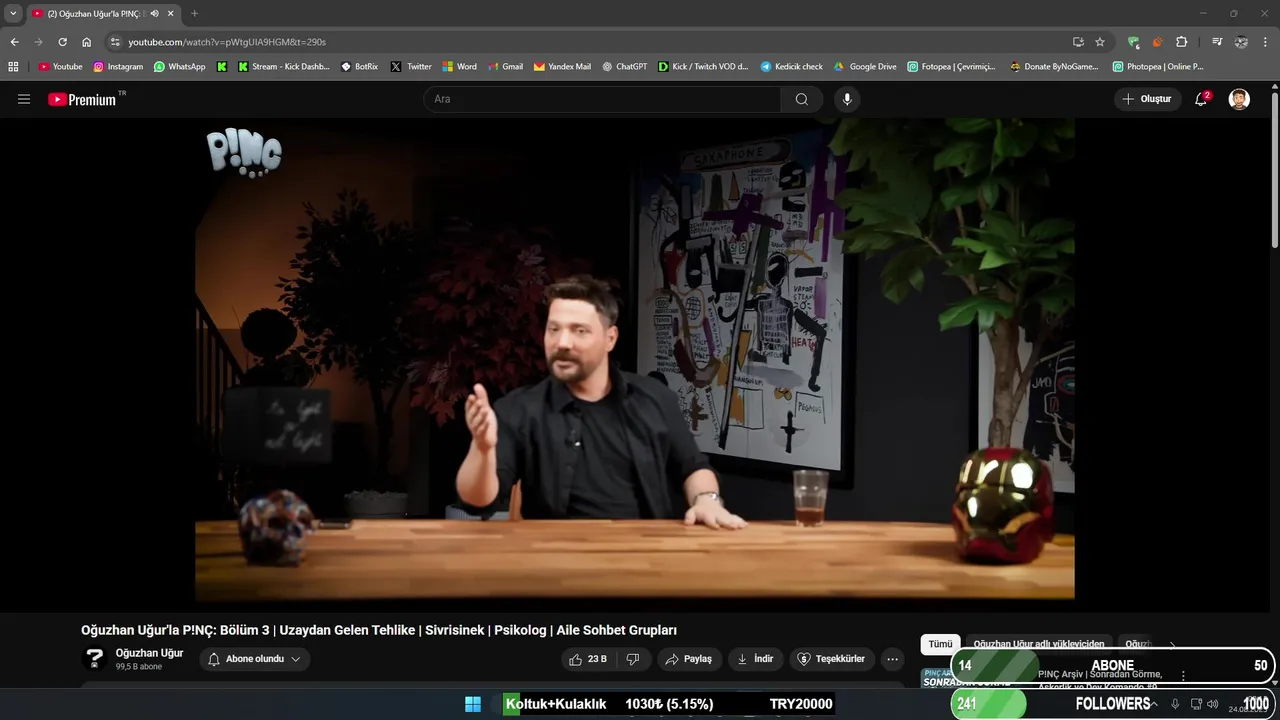Click the youtube.com address bar URL

click(227, 42)
